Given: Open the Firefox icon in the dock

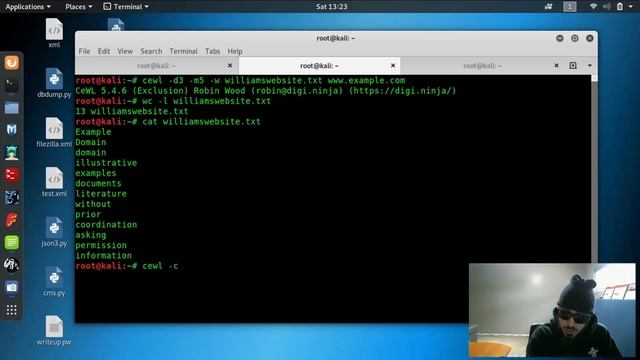Looking at the screenshot, I should click(x=11, y=62).
